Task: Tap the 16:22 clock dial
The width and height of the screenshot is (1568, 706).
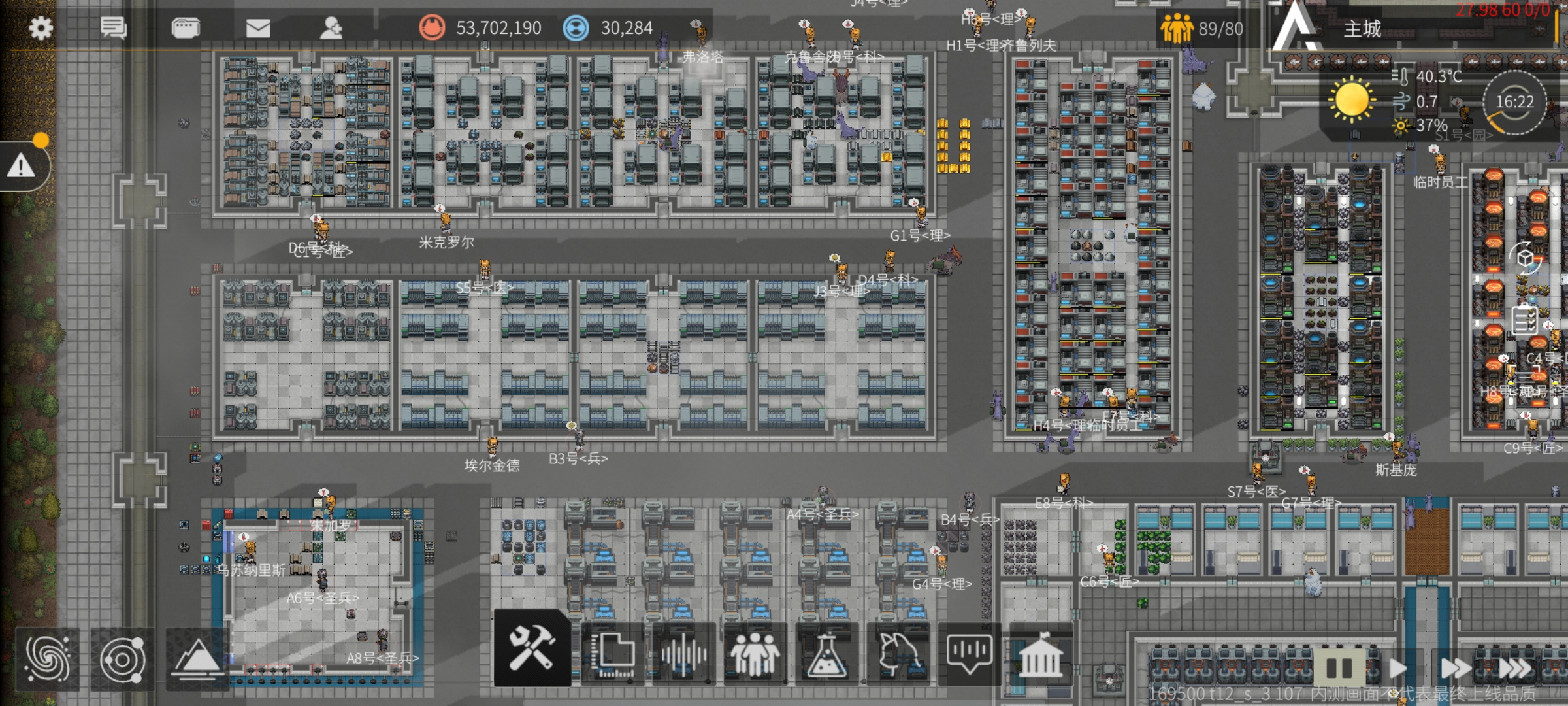Action: click(x=1514, y=102)
